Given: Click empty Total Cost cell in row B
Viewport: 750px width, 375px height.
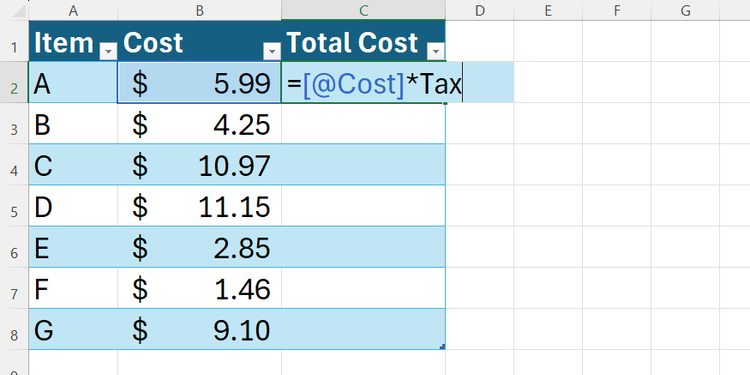Looking at the screenshot, I should 364,123.
